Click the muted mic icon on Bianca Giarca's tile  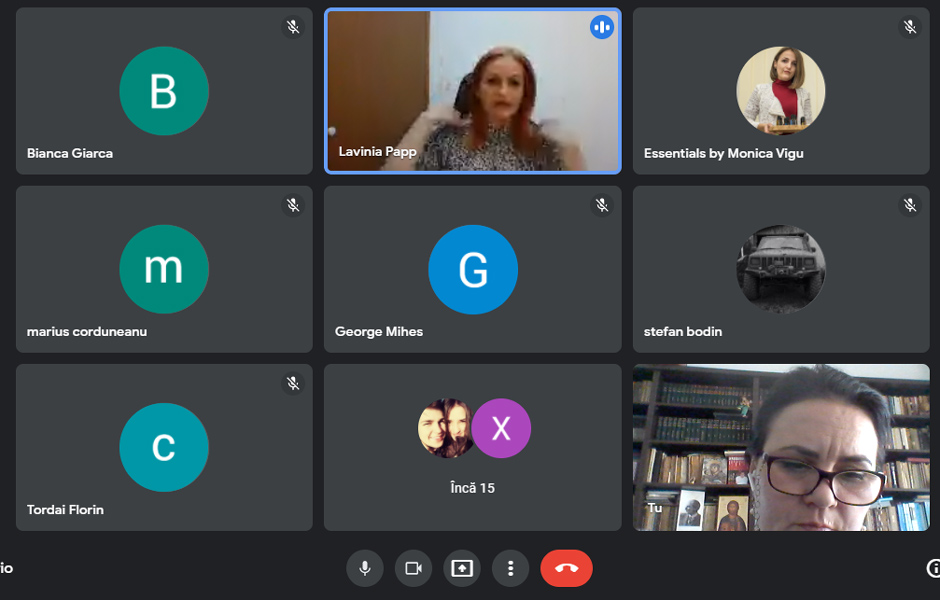click(293, 27)
